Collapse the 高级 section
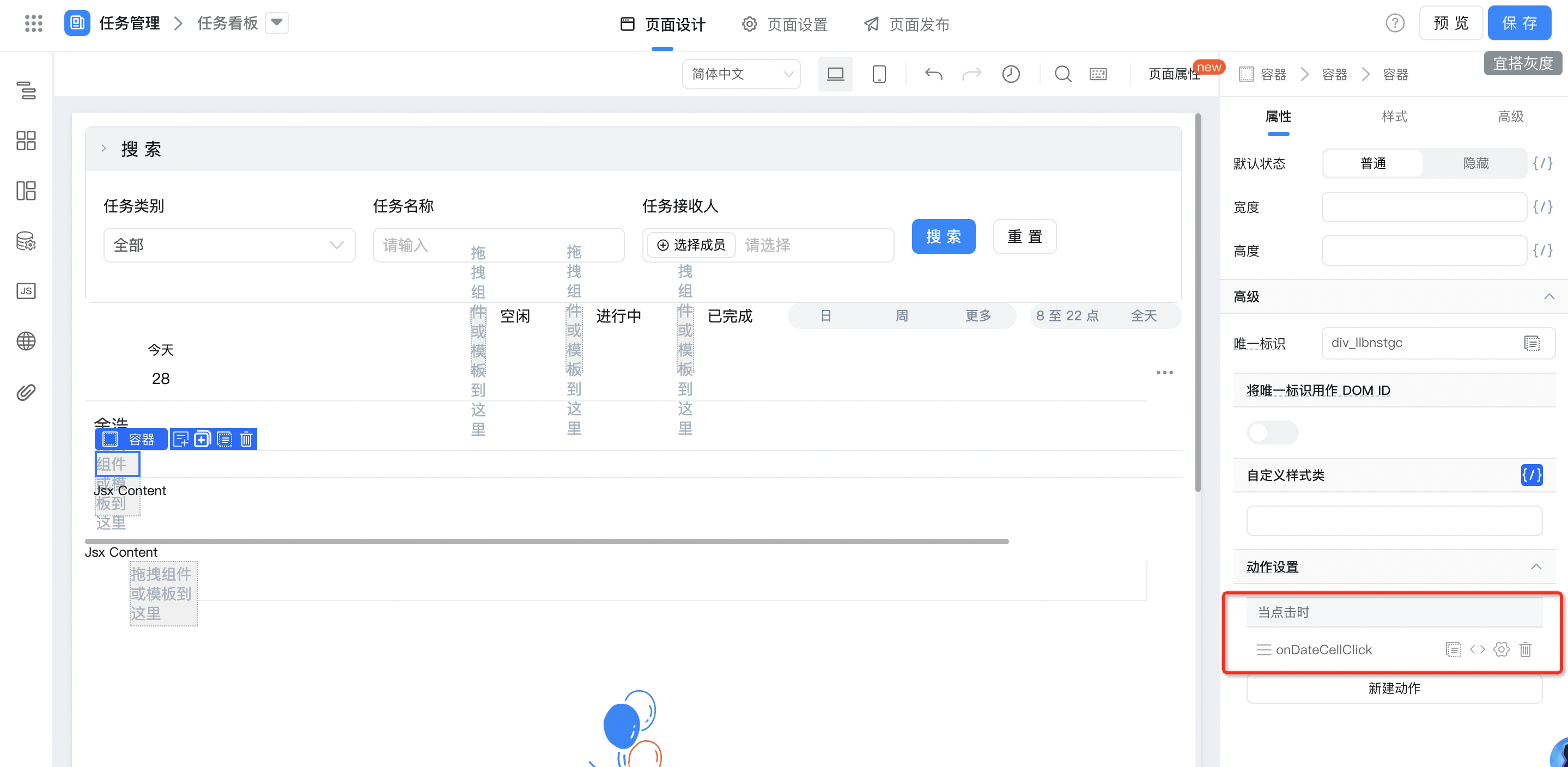1568x767 pixels. pos(1548,296)
